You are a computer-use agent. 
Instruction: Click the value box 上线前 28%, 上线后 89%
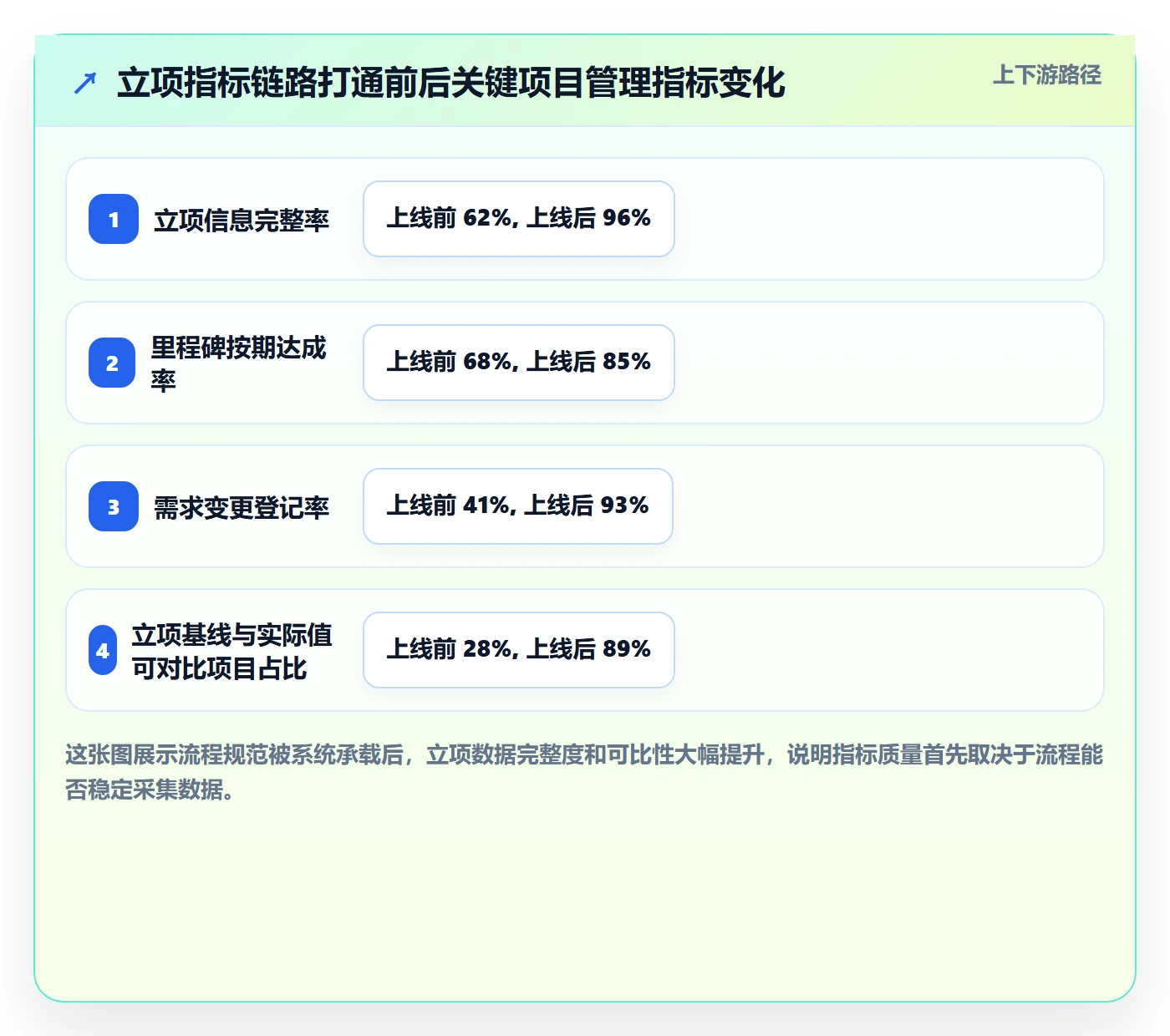tap(519, 650)
